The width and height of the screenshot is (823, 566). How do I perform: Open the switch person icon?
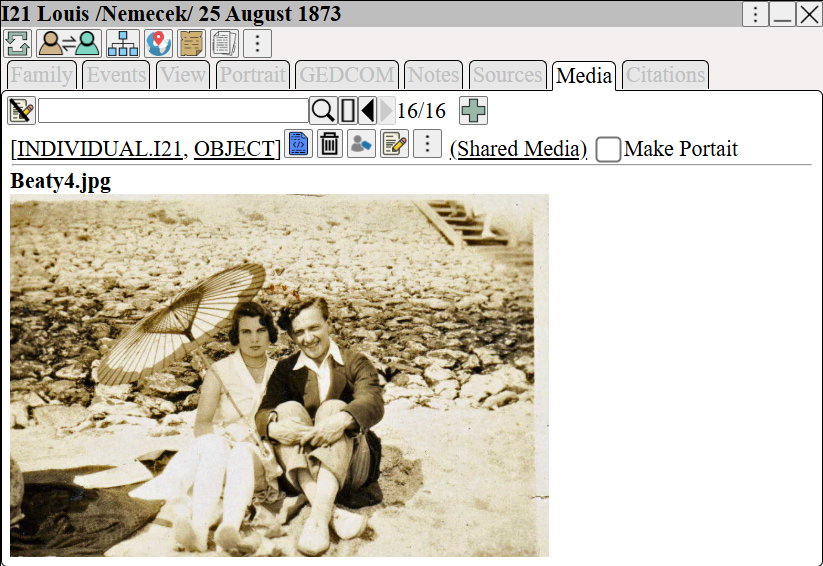[69, 43]
